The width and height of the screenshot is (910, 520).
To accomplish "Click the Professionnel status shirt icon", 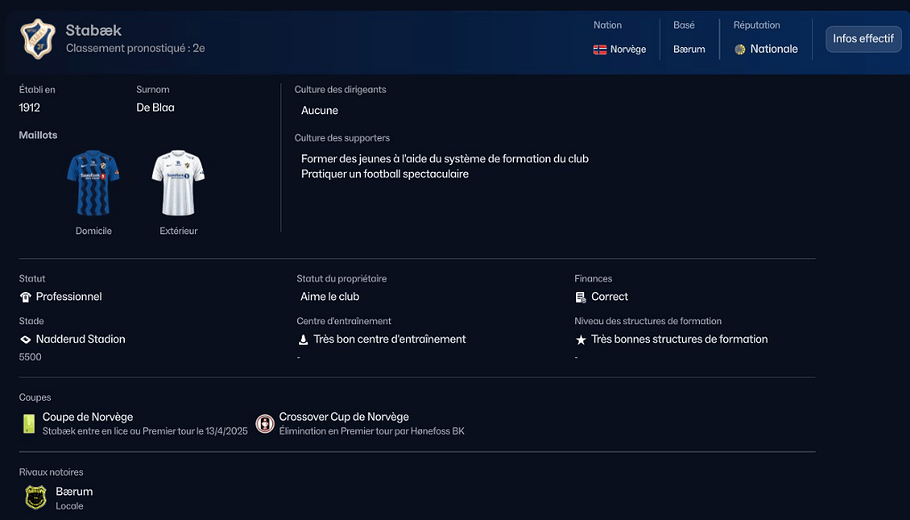I will pos(26,297).
